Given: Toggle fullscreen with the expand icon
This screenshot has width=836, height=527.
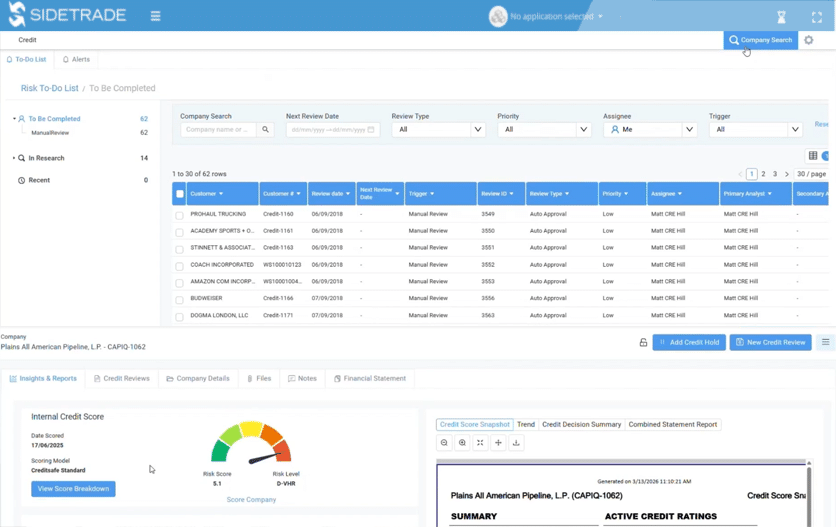Looking at the screenshot, I should pos(816,17).
